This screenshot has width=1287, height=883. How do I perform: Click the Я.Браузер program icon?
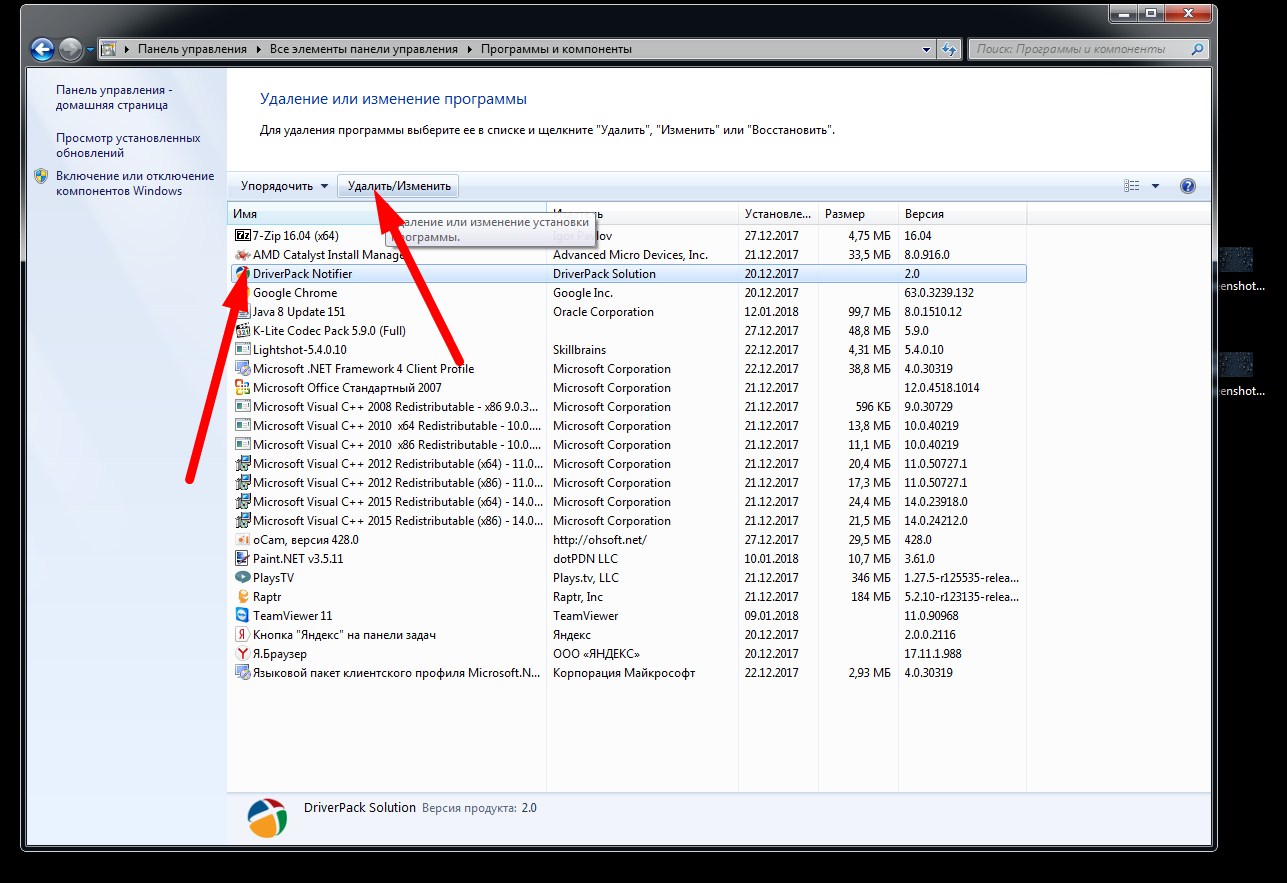coord(242,654)
